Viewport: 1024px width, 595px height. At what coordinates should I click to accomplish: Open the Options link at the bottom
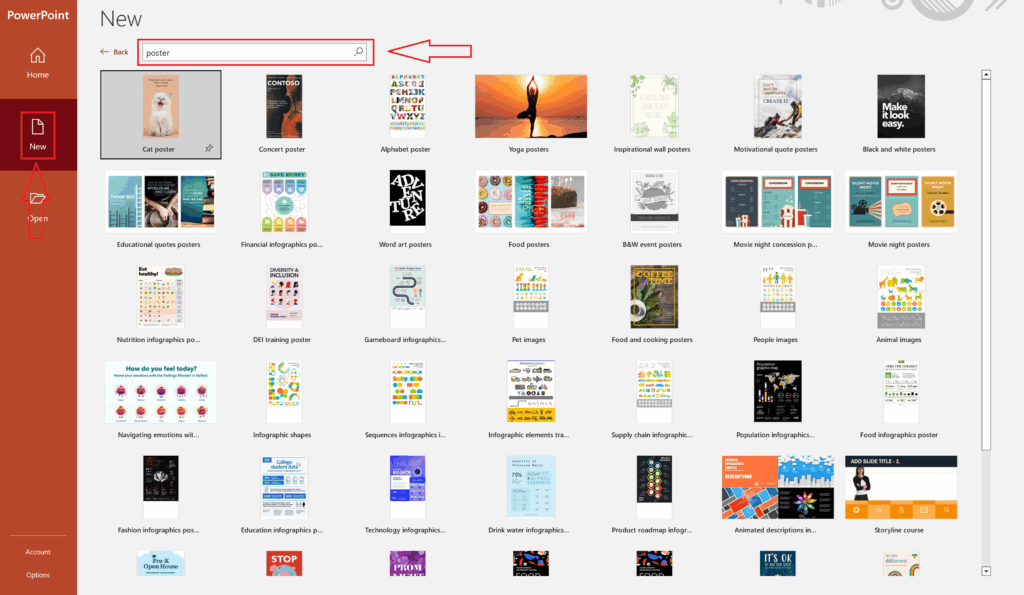pos(37,574)
